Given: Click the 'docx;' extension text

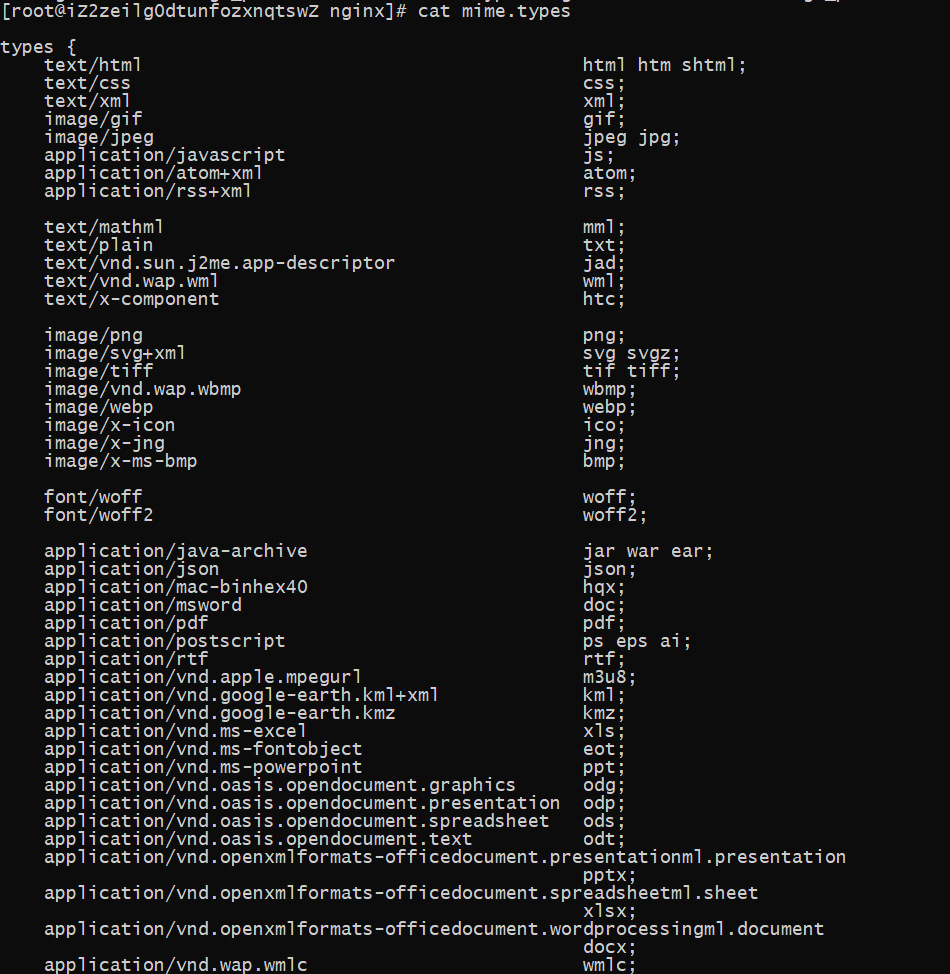Looking at the screenshot, I should (610, 948).
